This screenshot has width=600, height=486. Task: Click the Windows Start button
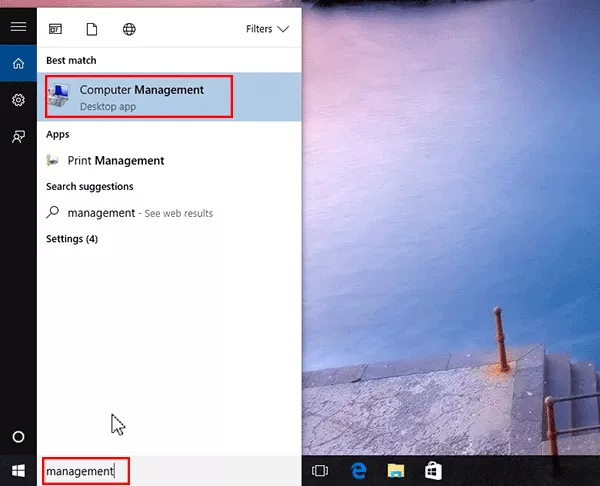click(x=18, y=470)
